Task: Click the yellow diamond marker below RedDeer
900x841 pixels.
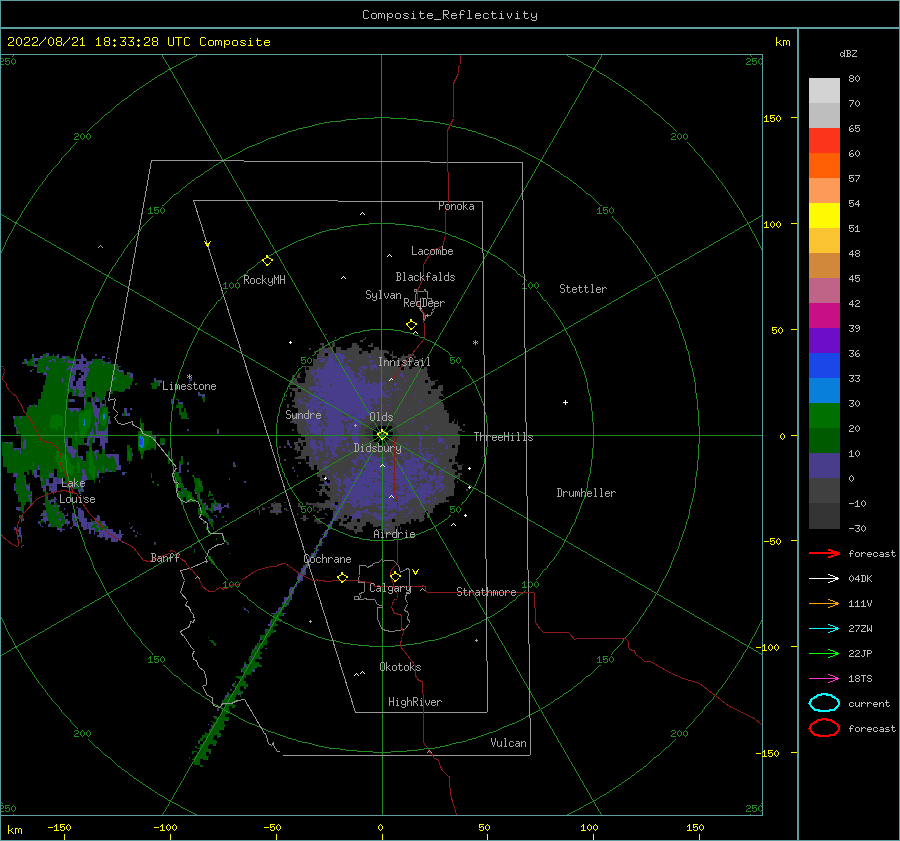Action: (x=411, y=325)
